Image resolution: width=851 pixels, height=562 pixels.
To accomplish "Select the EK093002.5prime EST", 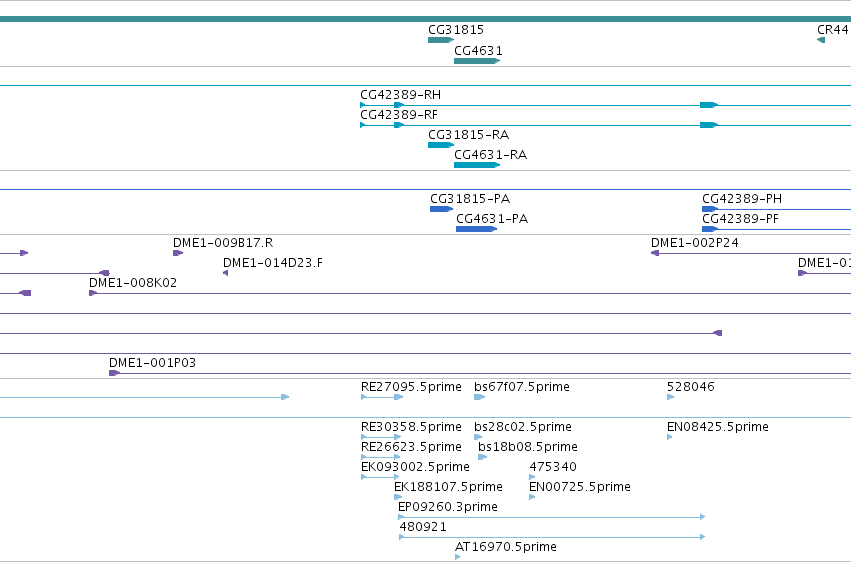I will point(379,477).
